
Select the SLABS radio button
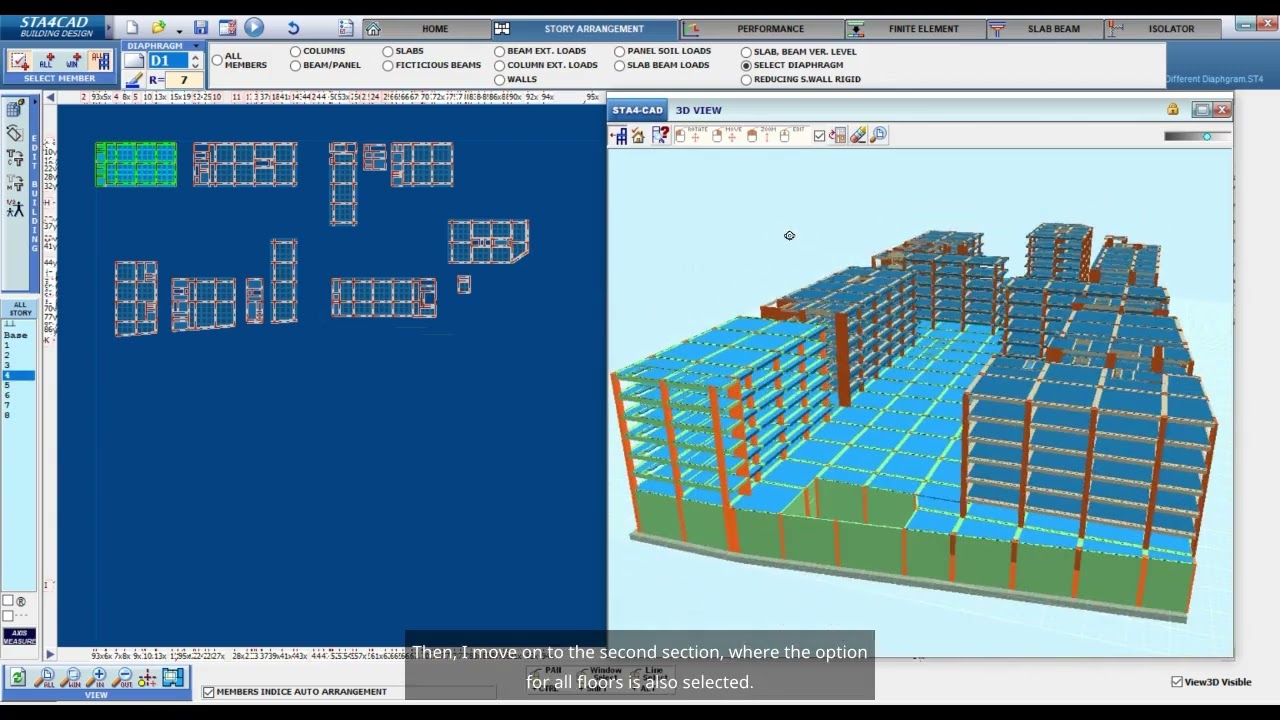pyautogui.click(x=387, y=51)
